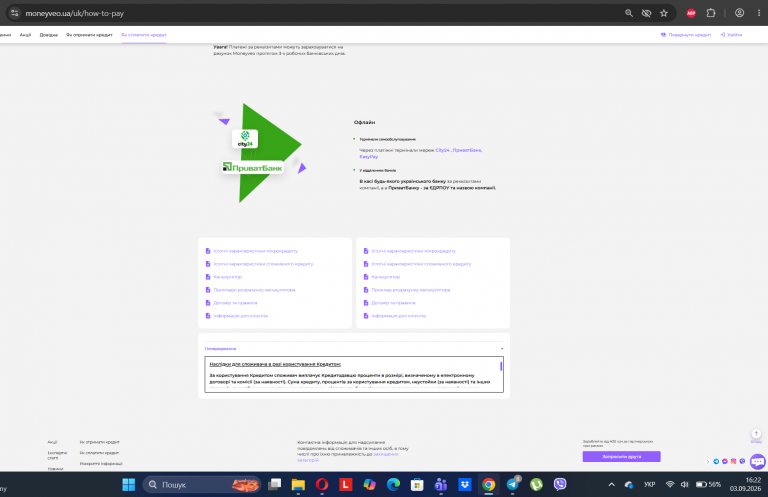Click the zoom magnifier icon in address bar
Screen dimensions: 768x497
click(629, 13)
